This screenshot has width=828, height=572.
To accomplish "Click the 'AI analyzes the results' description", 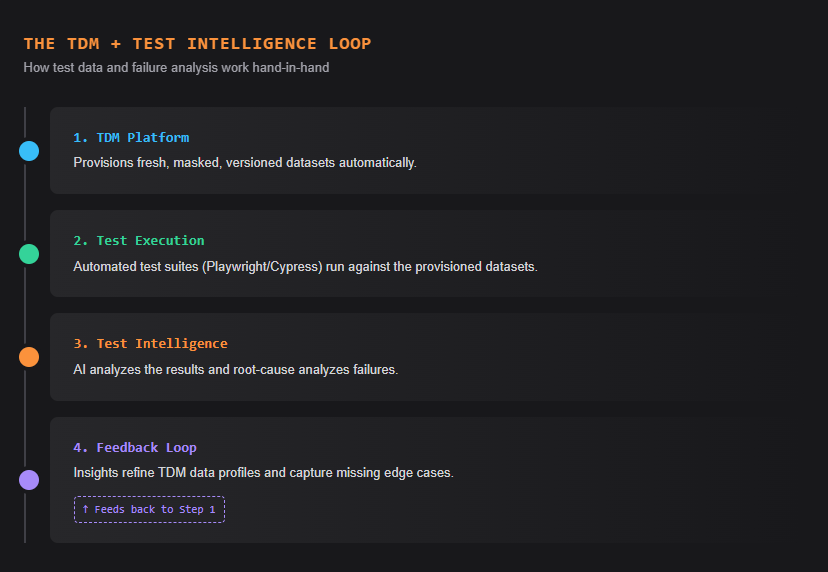I will click(x=235, y=369).
